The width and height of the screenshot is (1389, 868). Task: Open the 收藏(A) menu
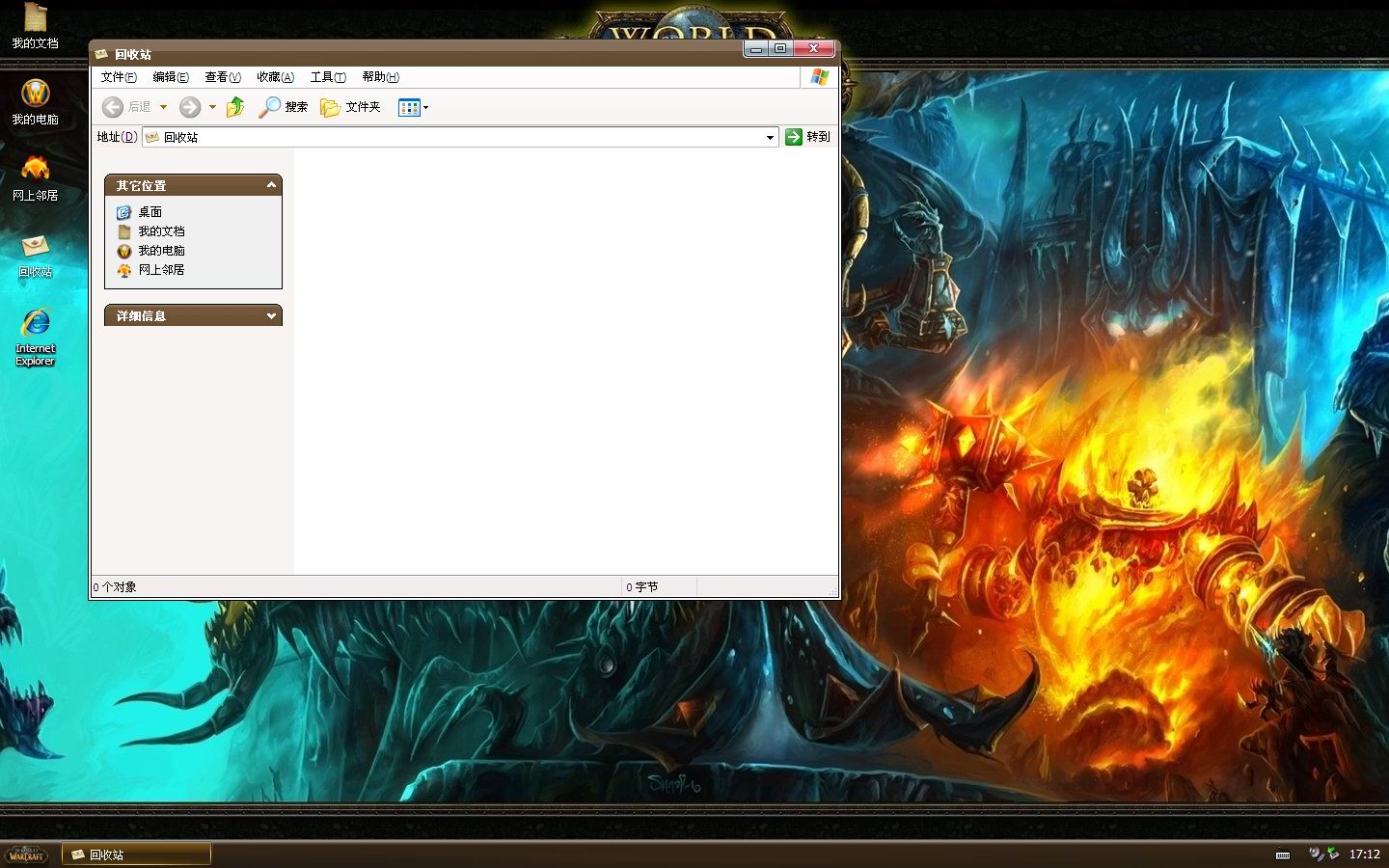pos(275,77)
